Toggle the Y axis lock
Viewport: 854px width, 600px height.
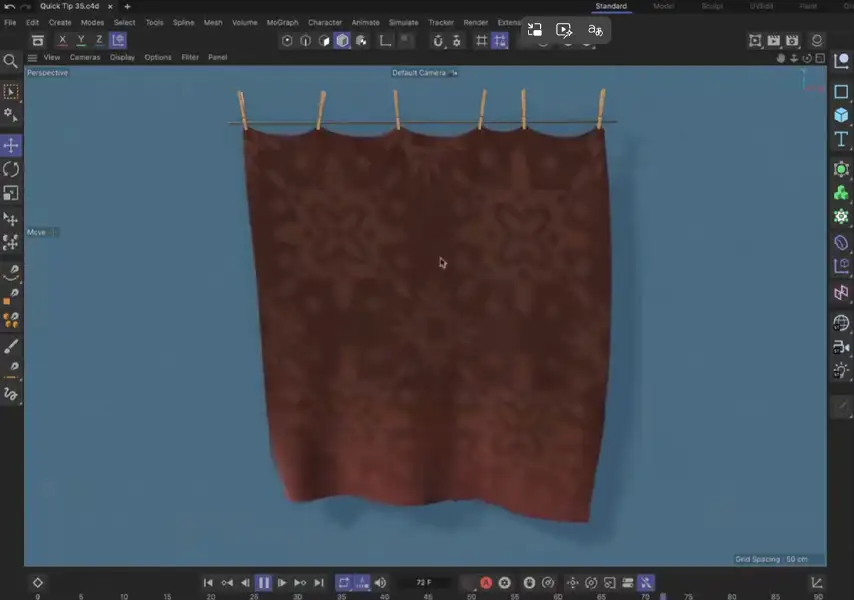pyautogui.click(x=81, y=41)
